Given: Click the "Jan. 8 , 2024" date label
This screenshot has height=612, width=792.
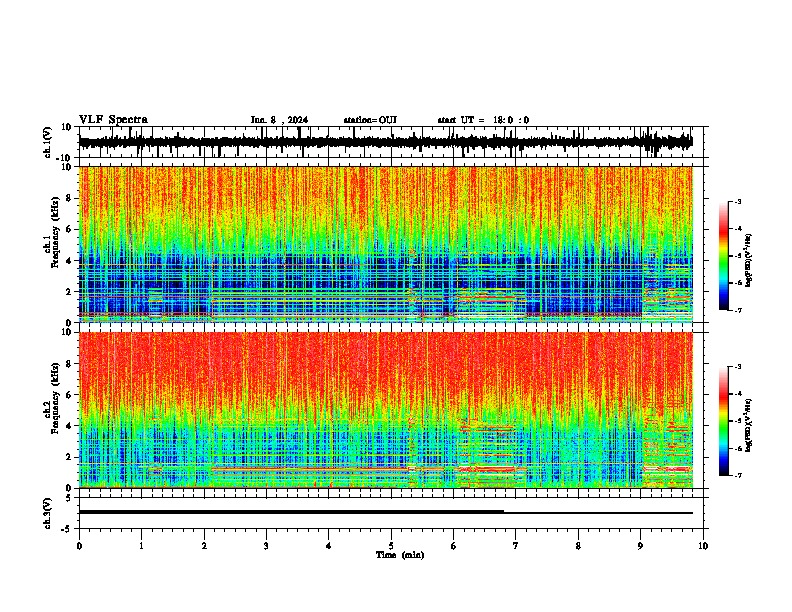Looking at the screenshot, I should (279, 120).
